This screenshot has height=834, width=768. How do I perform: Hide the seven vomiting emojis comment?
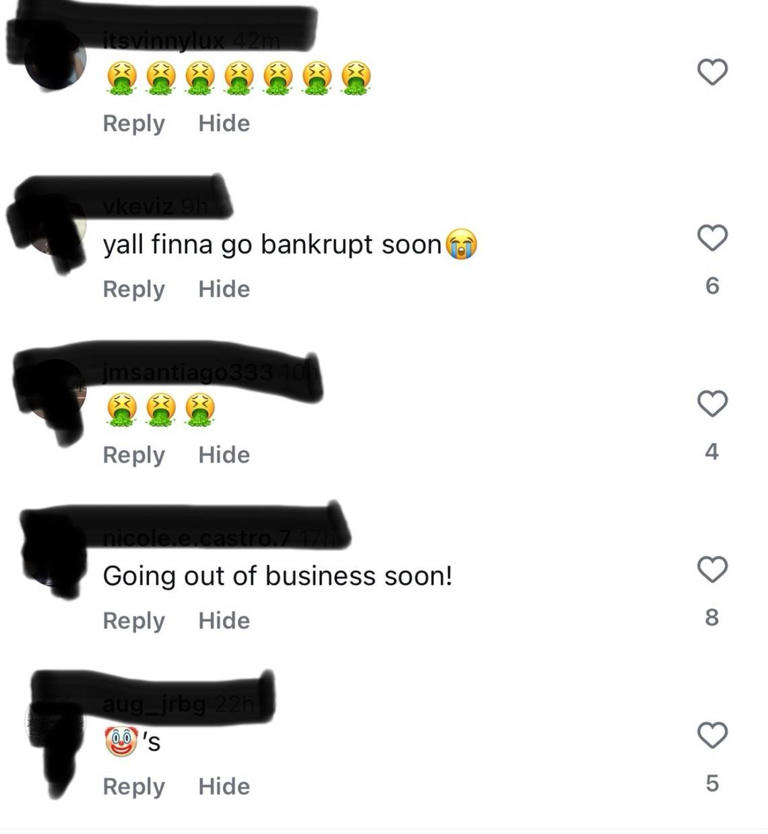[x=224, y=123]
